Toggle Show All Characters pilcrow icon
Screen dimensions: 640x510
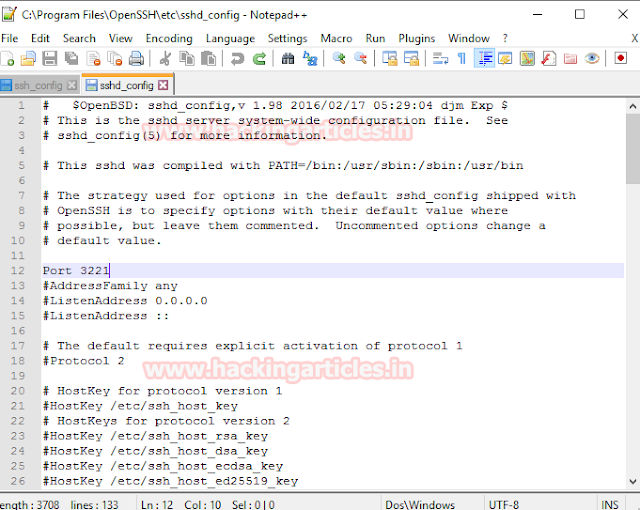click(x=462, y=59)
